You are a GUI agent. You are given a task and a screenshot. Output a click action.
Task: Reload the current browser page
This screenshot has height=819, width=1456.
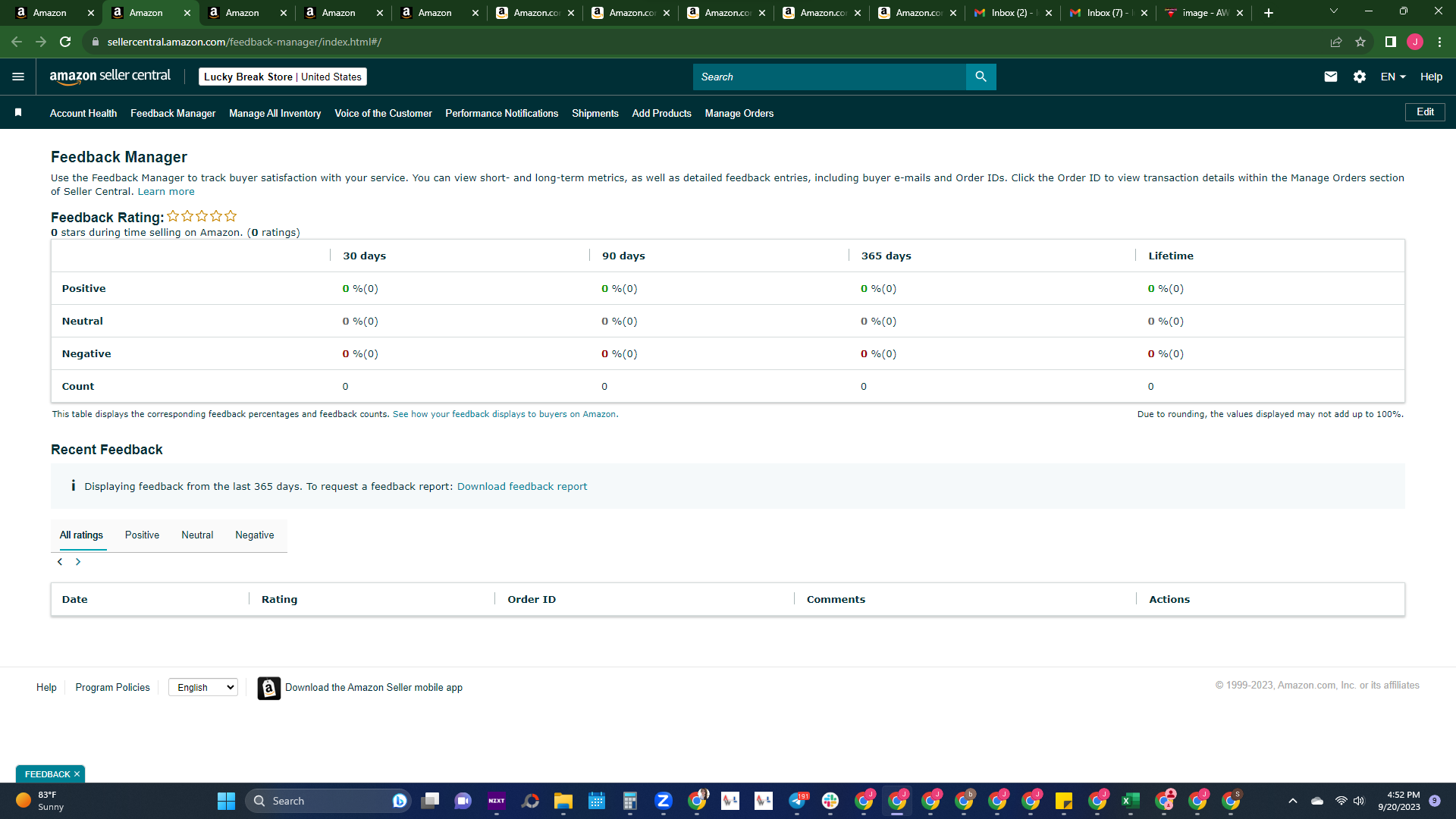tap(65, 42)
